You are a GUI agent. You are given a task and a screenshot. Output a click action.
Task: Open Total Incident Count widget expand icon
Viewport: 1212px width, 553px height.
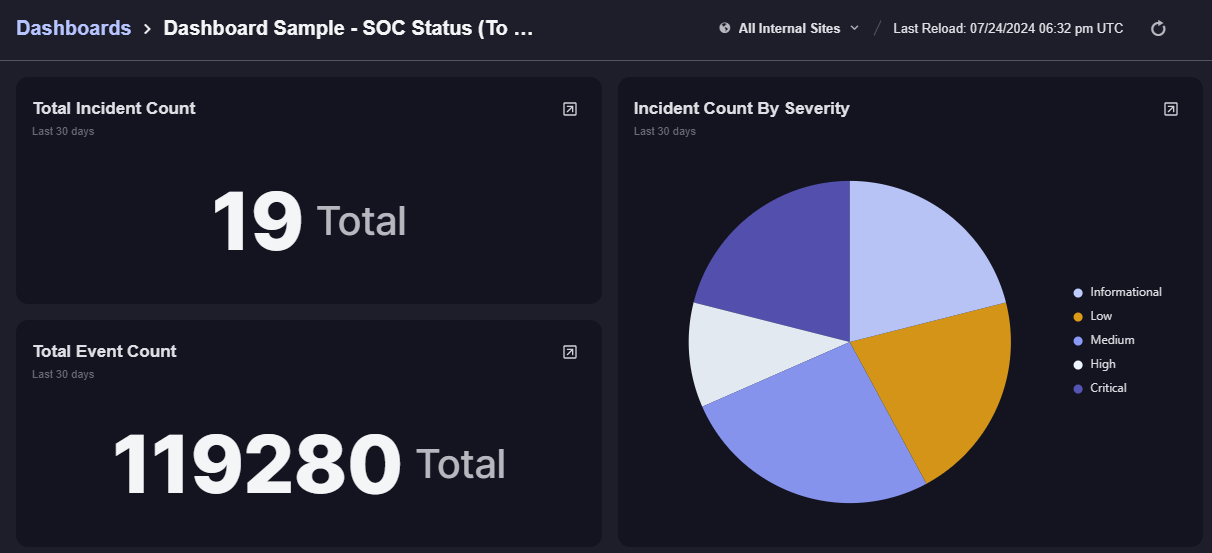[570, 109]
